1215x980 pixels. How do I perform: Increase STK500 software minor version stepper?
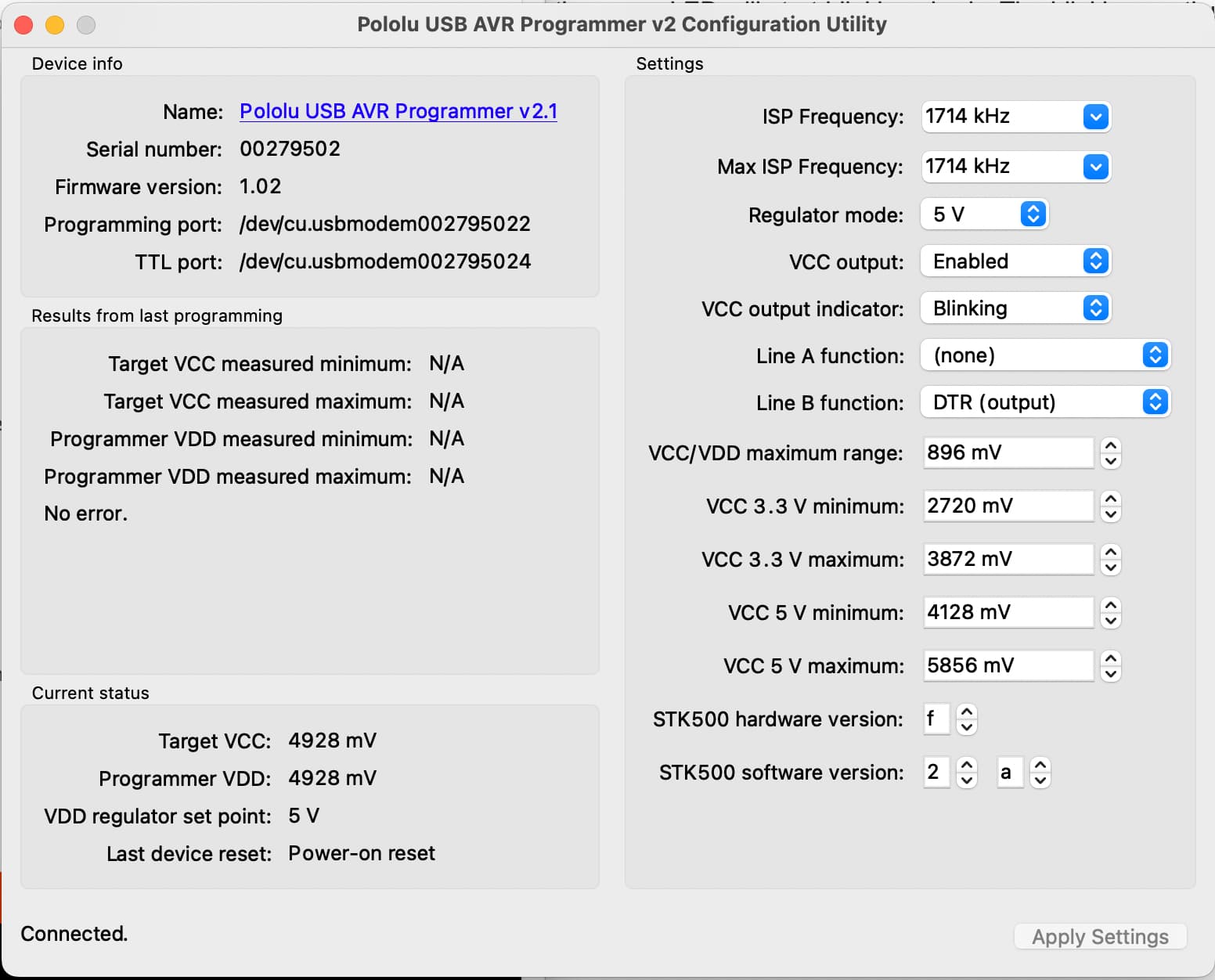[1040, 765]
